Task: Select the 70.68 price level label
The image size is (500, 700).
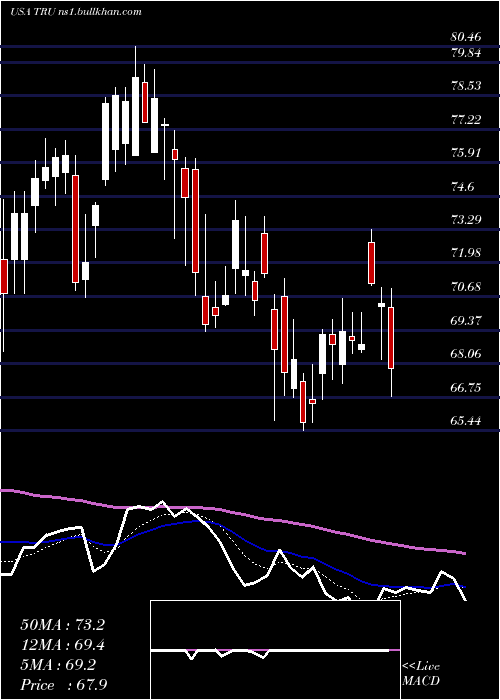Action: [466, 287]
